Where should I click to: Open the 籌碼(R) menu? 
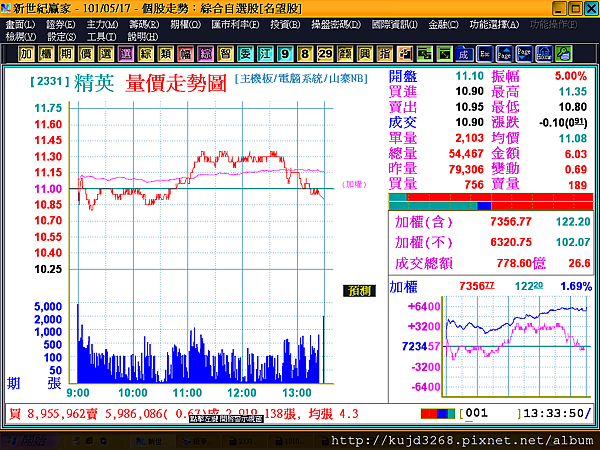pos(144,25)
